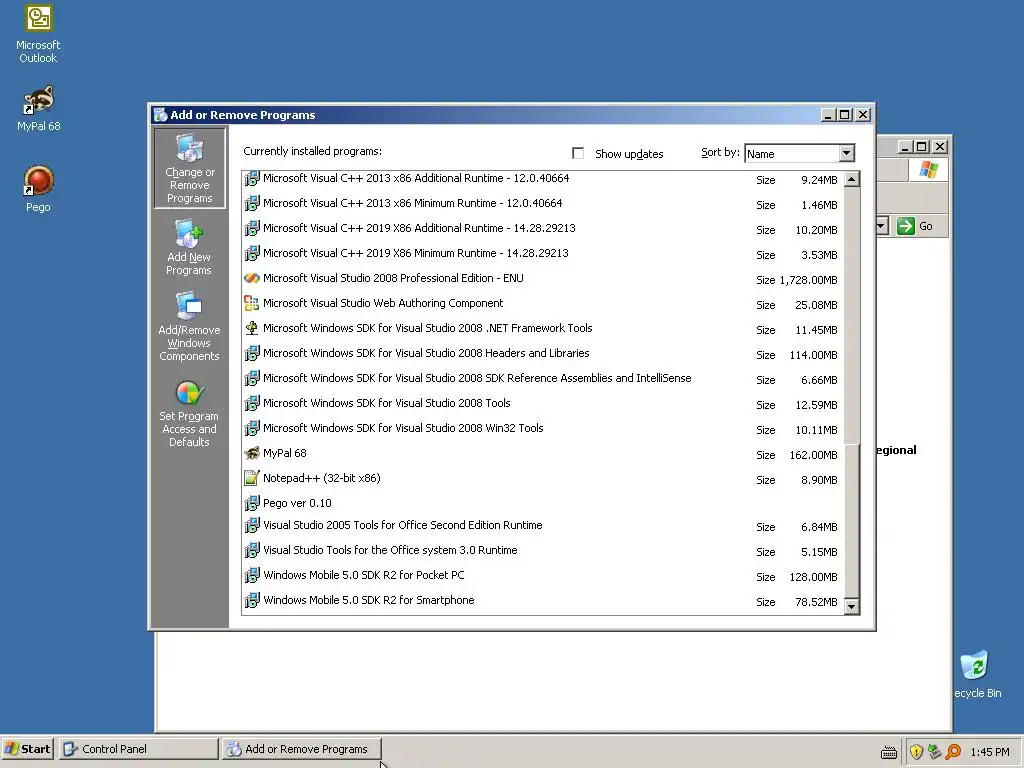Click the 1,728.00MB size value
Screen dimensions: 1024x768
(x=808, y=280)
